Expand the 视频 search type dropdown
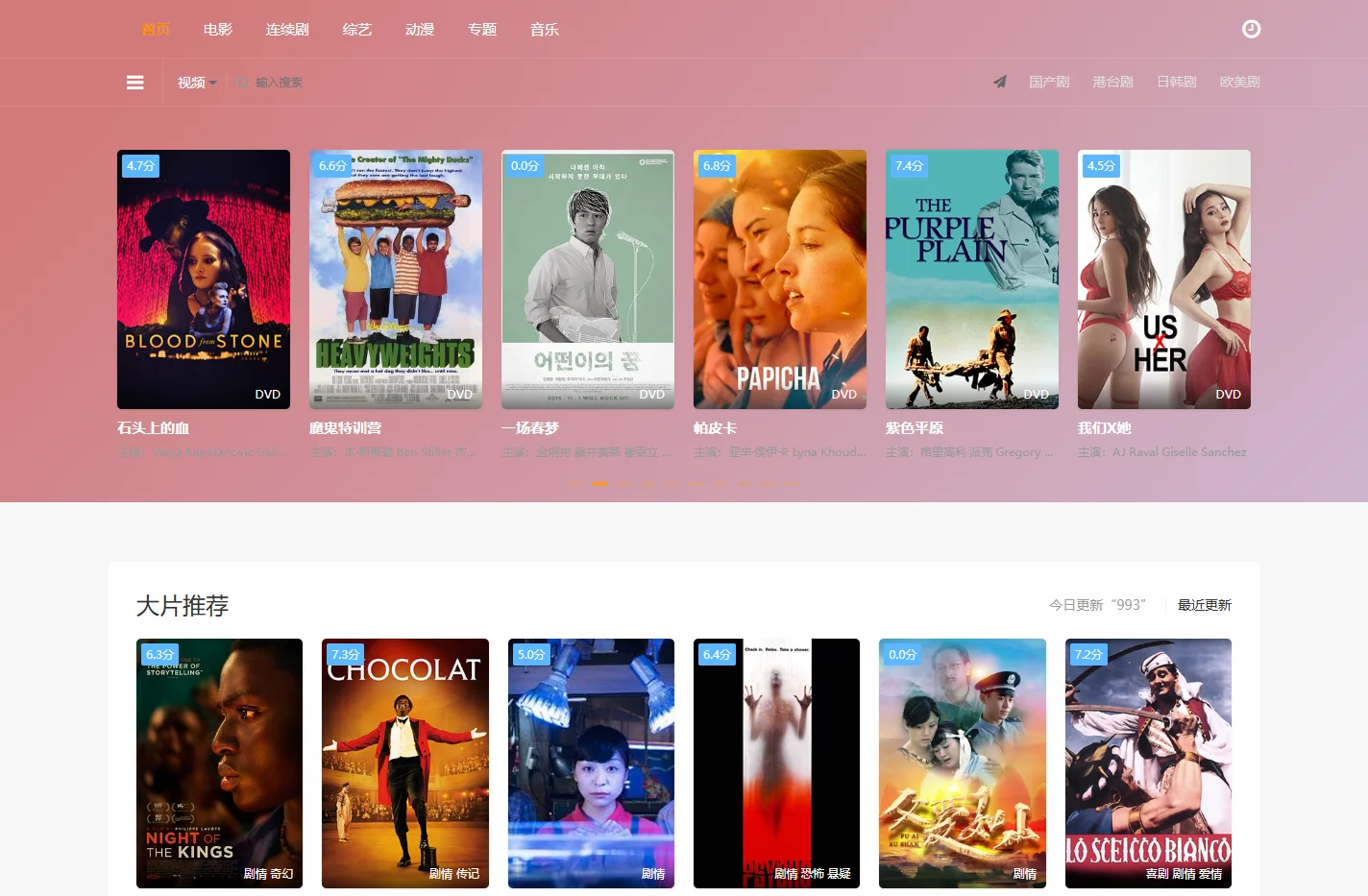The height and width of the screenshot is (896, 1368). (x=197, y=83)
